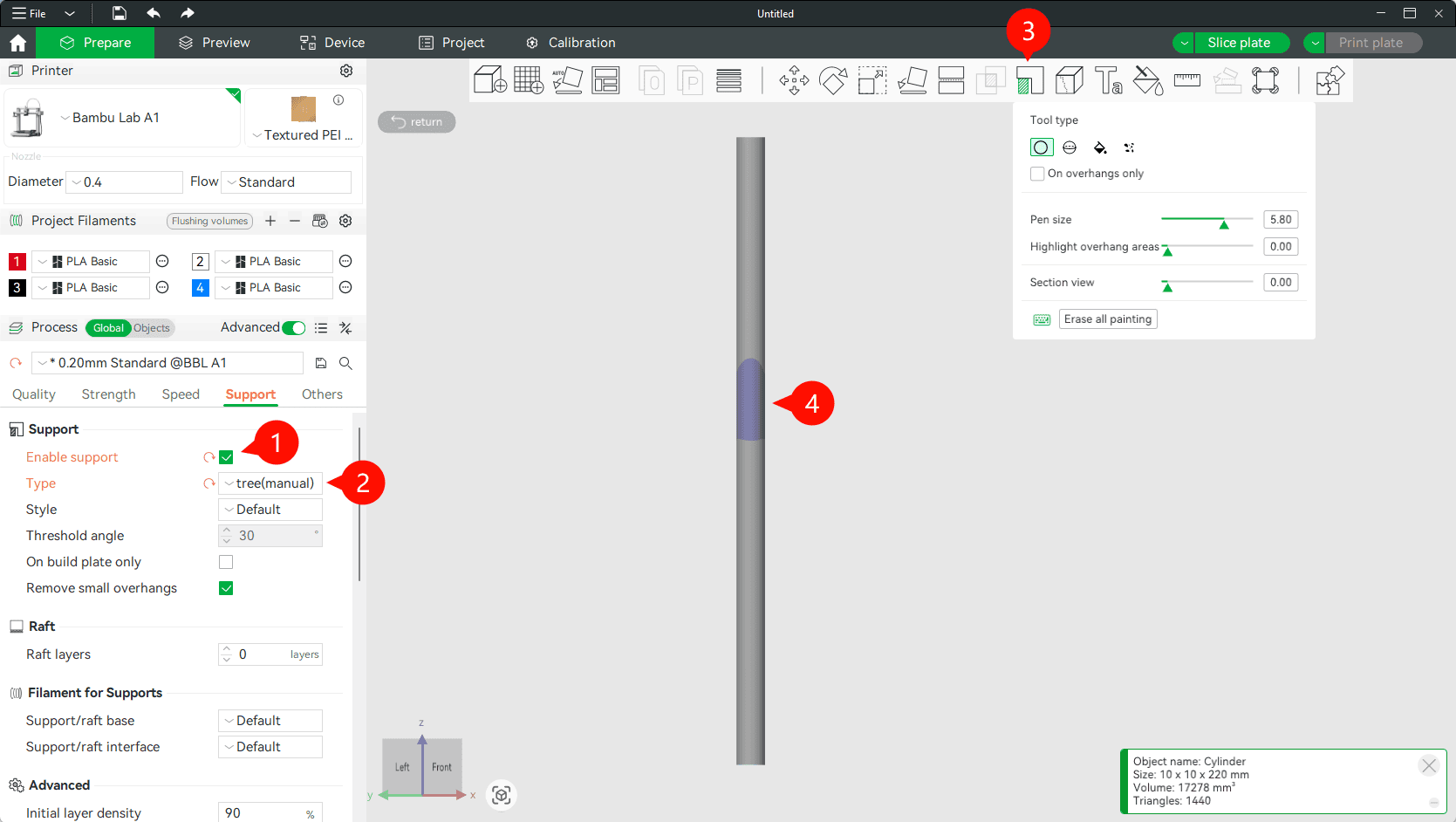Switch to the Strength tab

pyautogui.click(x=108, y=394)
